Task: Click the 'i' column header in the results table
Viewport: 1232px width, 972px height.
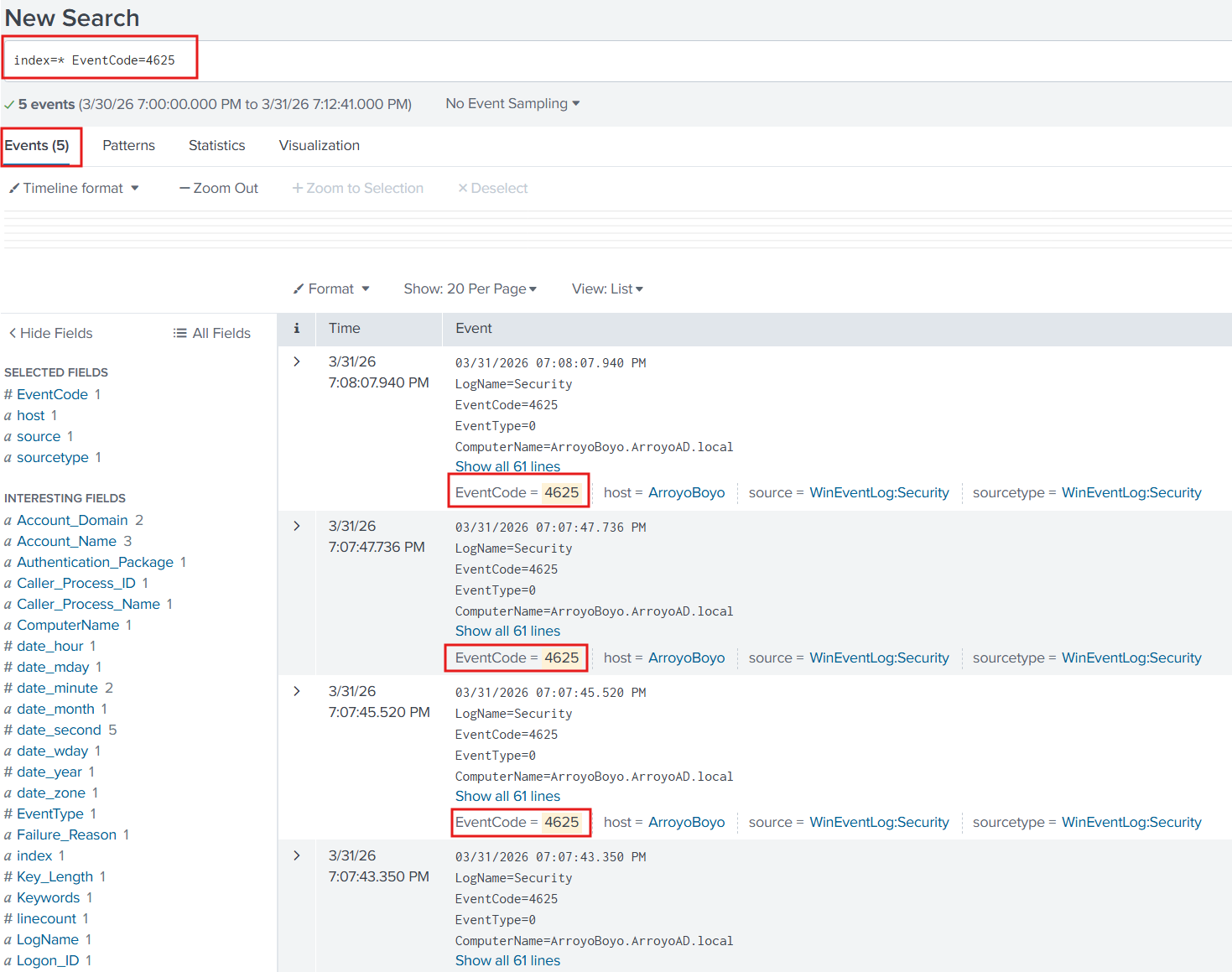Action: coord(295,329)
